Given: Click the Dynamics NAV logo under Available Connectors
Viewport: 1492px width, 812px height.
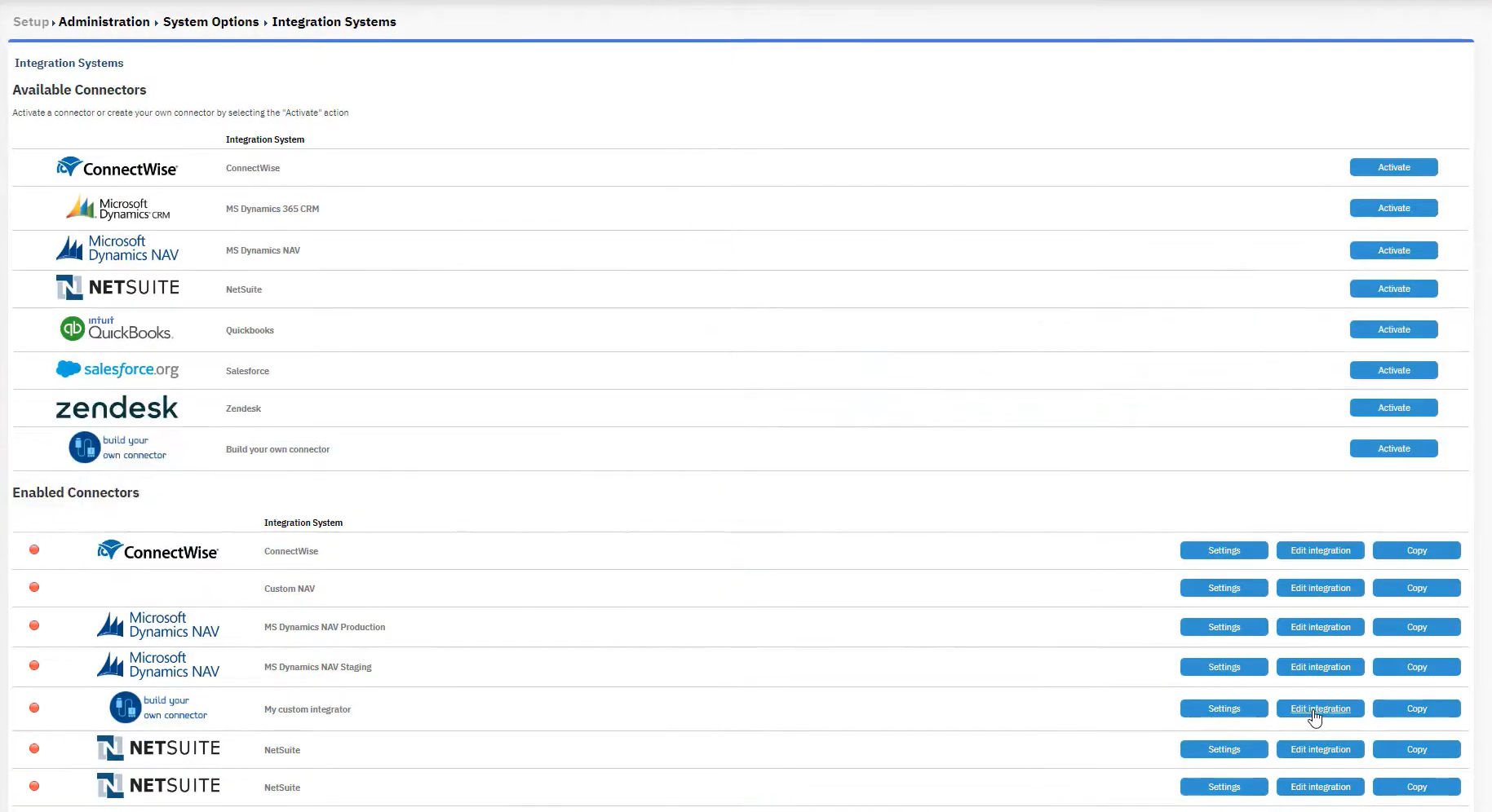Looking at the screenshot, I should pyautogui.click(x=117, y=249).
